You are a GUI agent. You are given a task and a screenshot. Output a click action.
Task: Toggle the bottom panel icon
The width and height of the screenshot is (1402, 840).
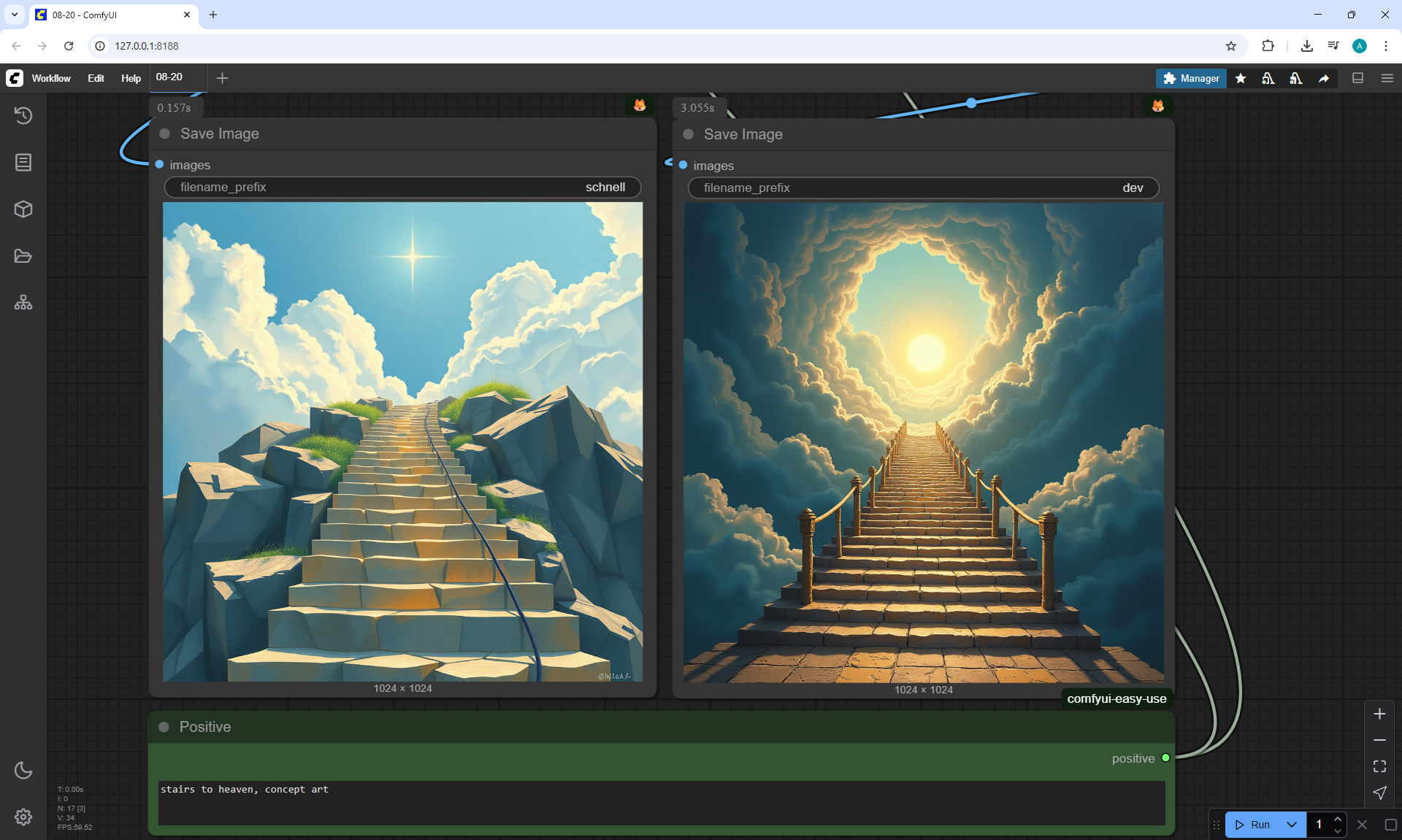coord(1358,78)
